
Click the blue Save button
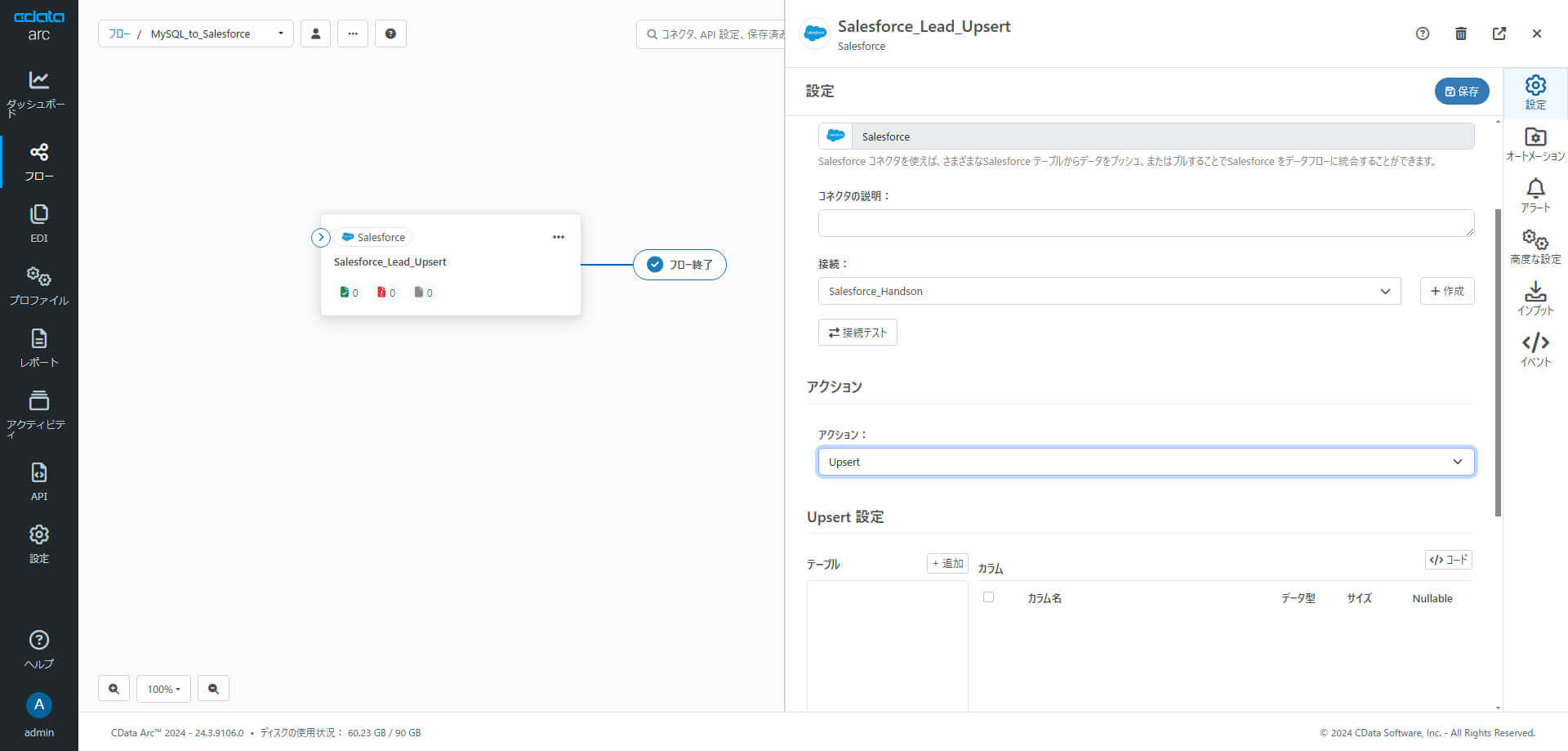pos(1461,92)
